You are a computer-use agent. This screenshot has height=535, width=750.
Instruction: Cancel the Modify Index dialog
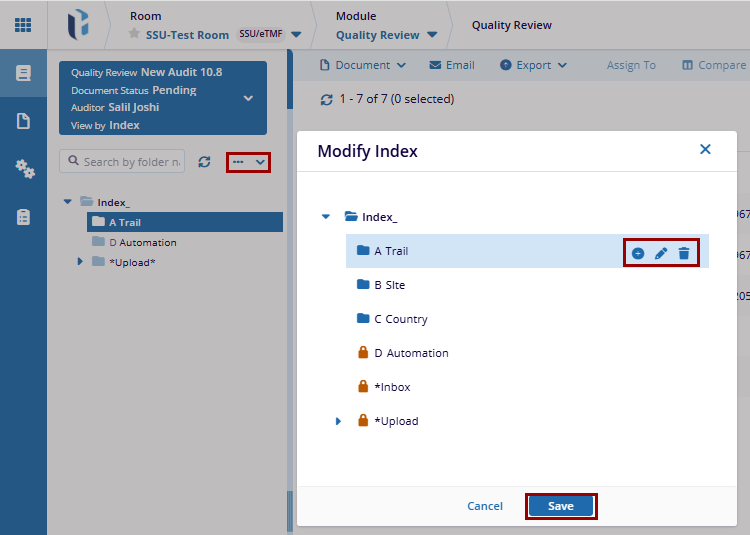[485, 506]
